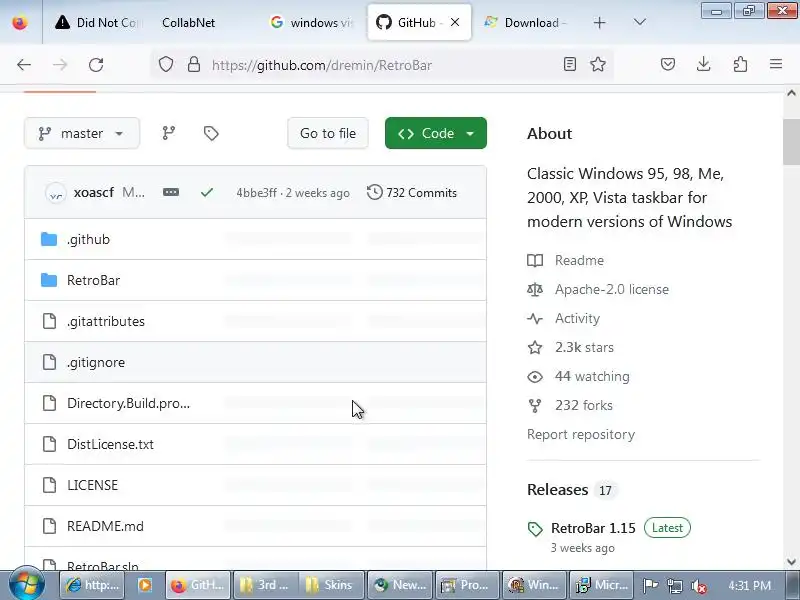Open the Releases 17 heading link

coord(572,490)
